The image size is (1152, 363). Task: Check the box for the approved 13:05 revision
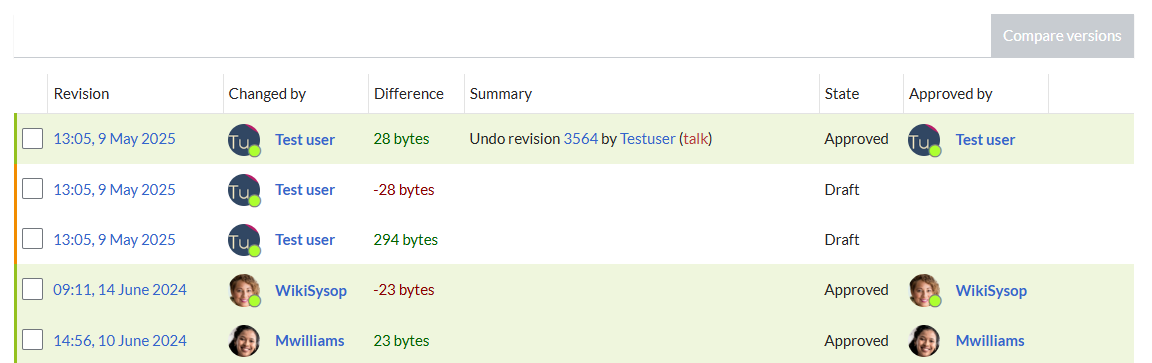pos(32,138)
